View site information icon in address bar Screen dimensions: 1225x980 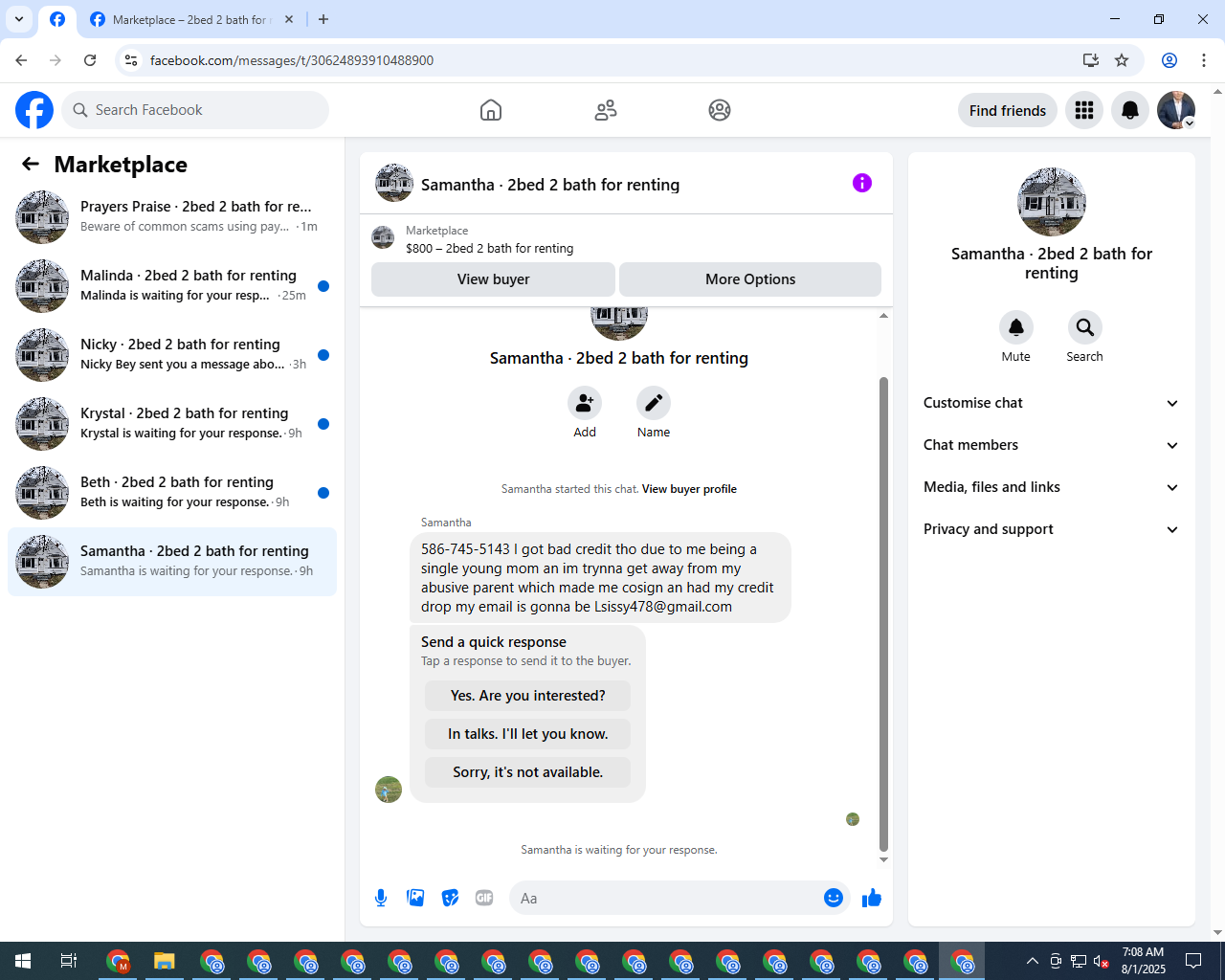coord(131,60)
